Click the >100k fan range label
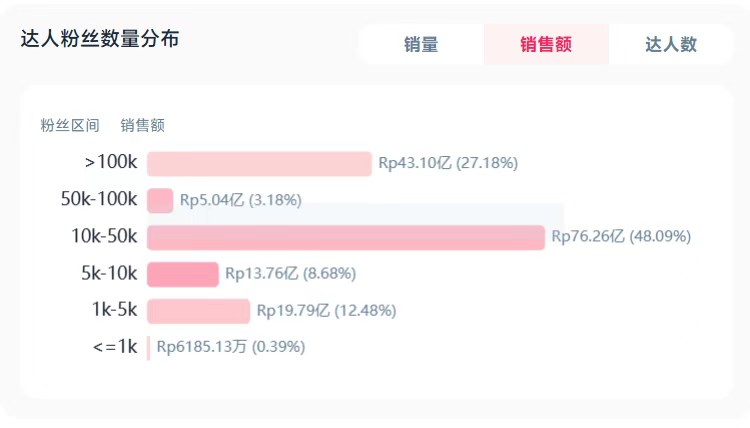This screenshot has width=750, height=428. [x=111, y=163]
